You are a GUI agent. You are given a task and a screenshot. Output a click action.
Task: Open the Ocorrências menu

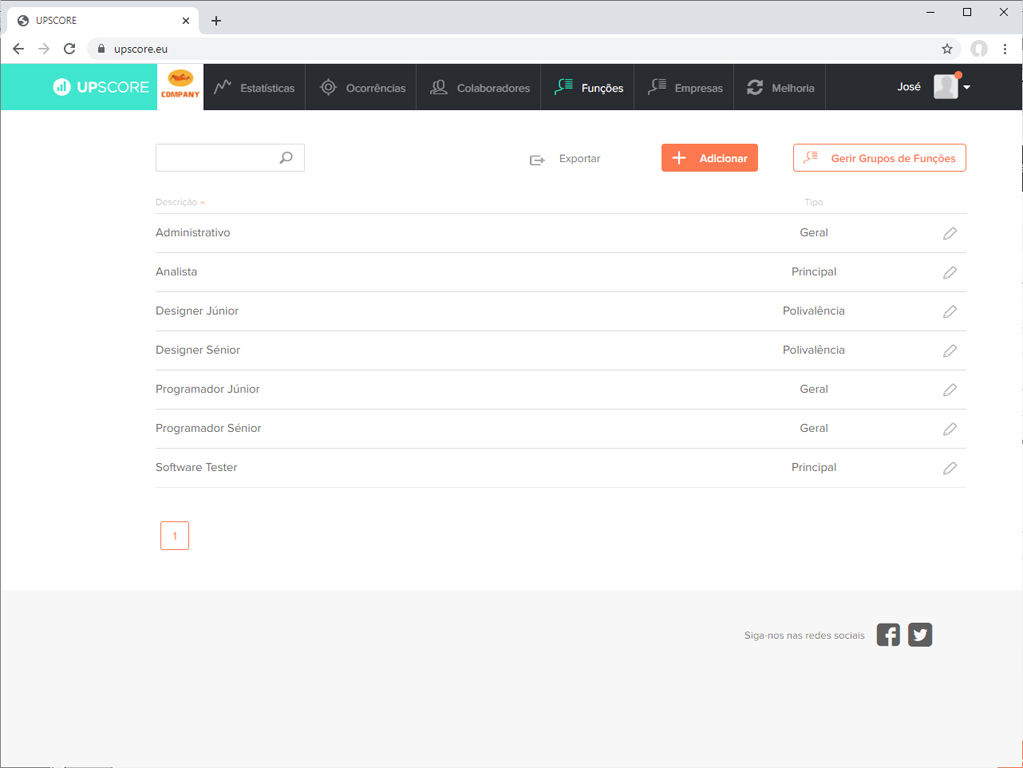click(362, 87)
